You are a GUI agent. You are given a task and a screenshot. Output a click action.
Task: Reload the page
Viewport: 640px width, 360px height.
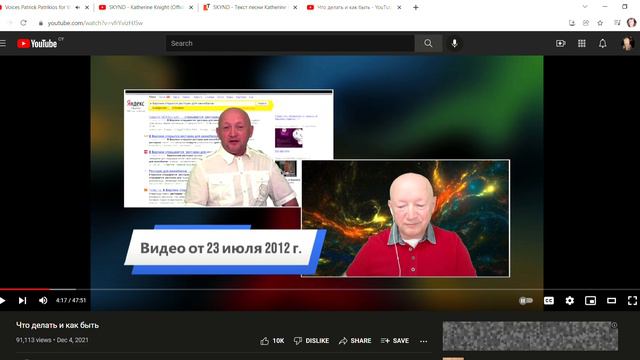(23, 23)
